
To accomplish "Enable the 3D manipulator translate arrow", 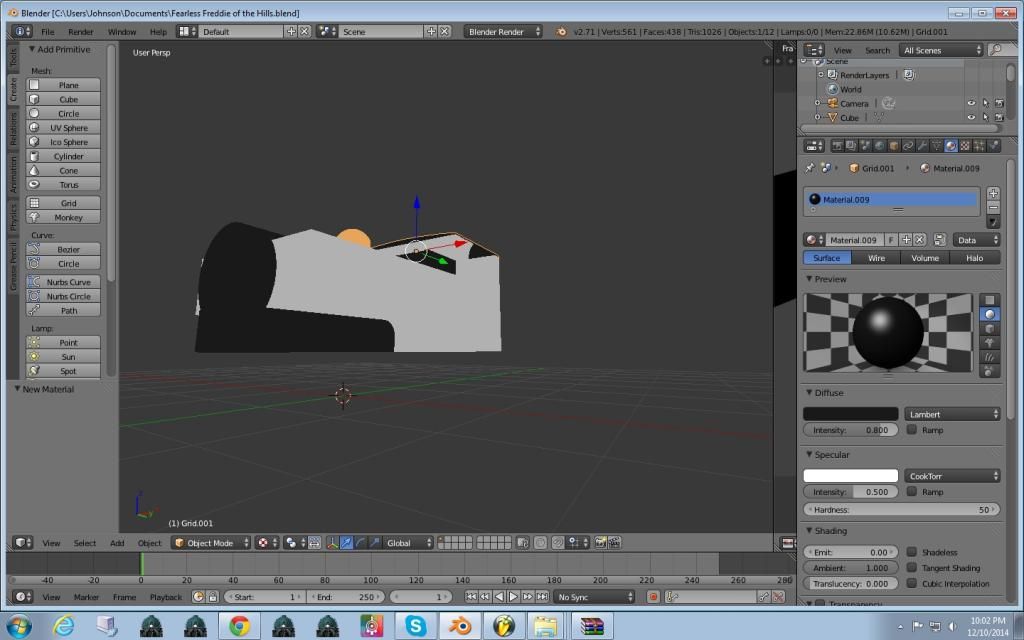I will (347, 543).
